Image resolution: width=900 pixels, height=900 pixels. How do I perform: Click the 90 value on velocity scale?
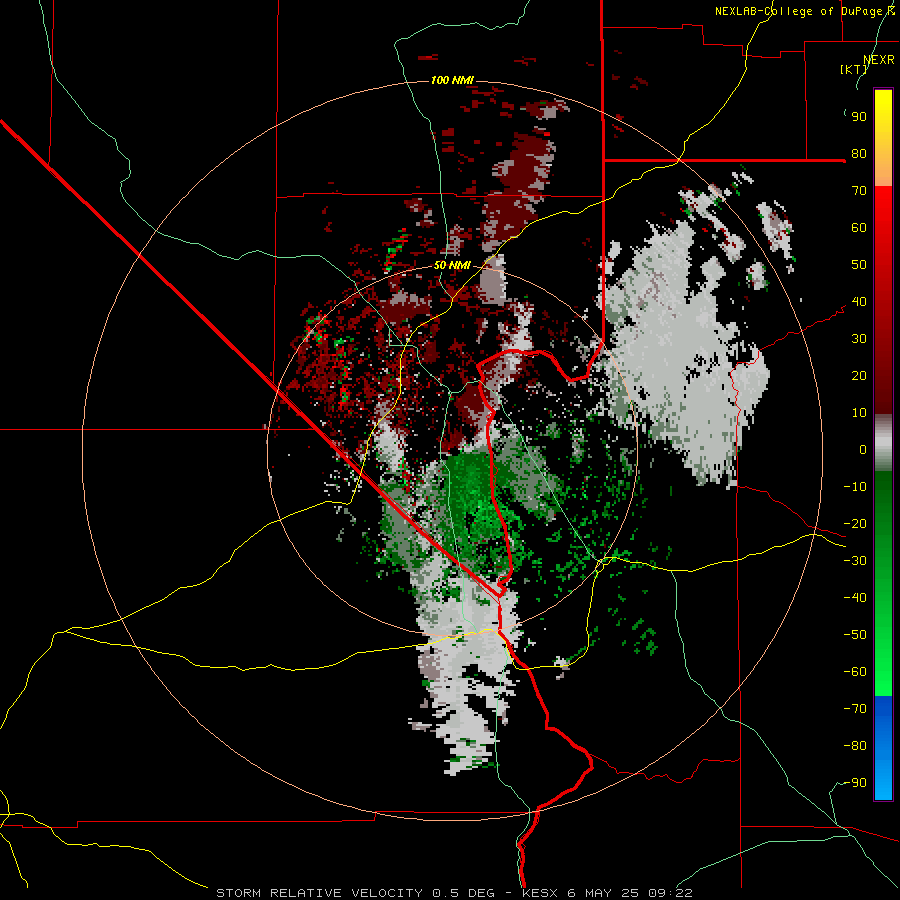[859, 117]
